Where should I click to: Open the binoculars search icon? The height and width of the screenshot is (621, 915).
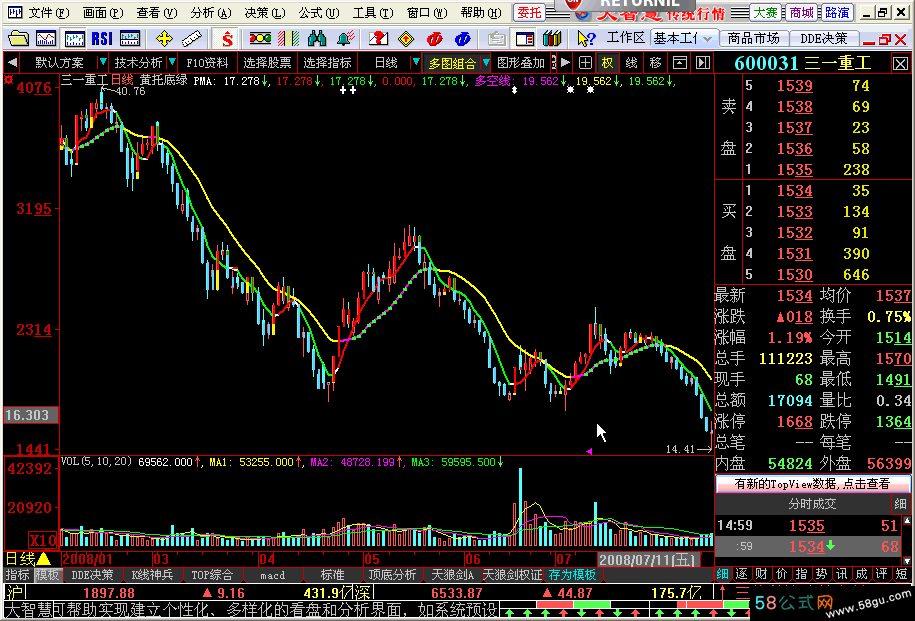coord(316,39)
